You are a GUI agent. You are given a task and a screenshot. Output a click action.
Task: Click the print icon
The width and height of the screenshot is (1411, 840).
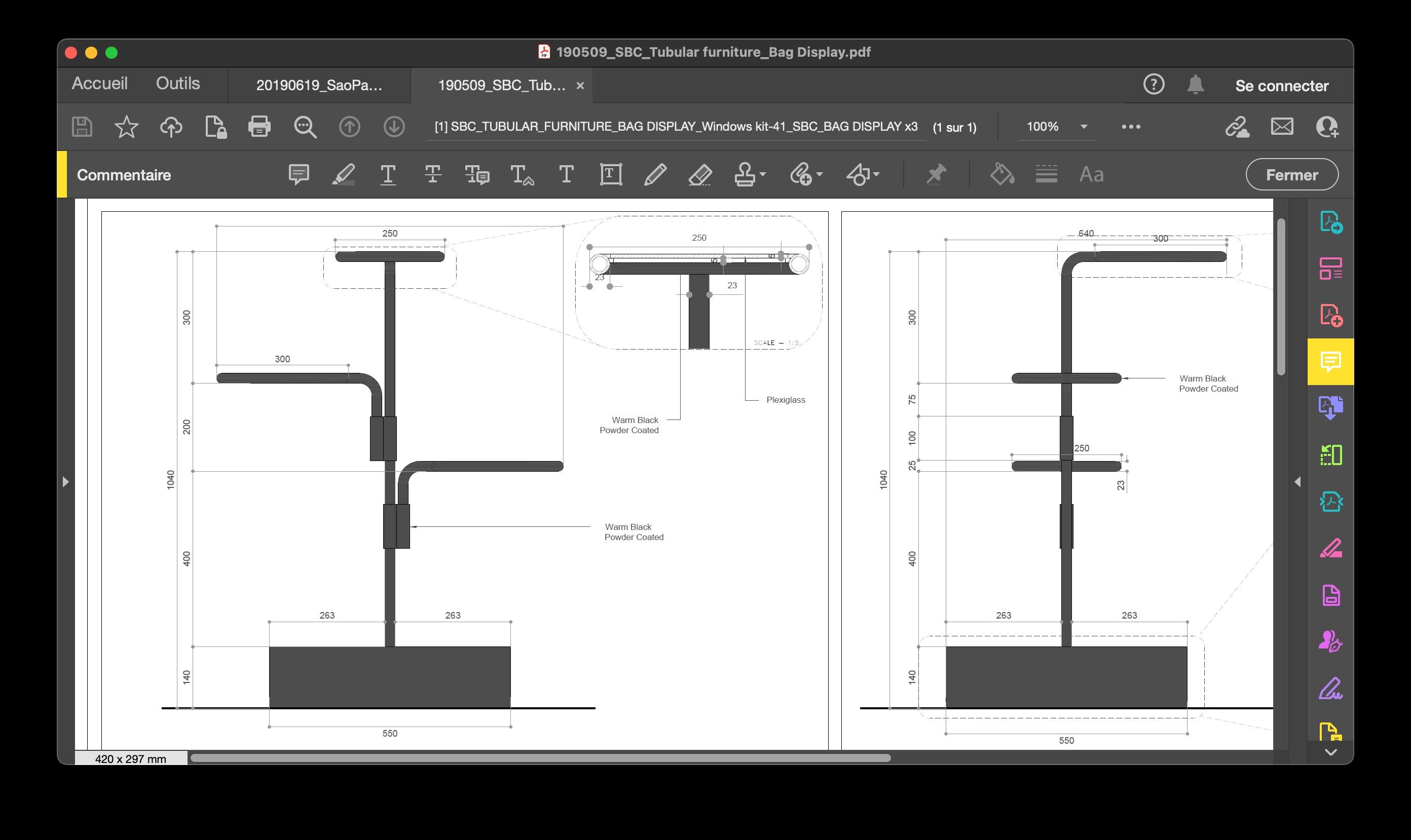259,126
